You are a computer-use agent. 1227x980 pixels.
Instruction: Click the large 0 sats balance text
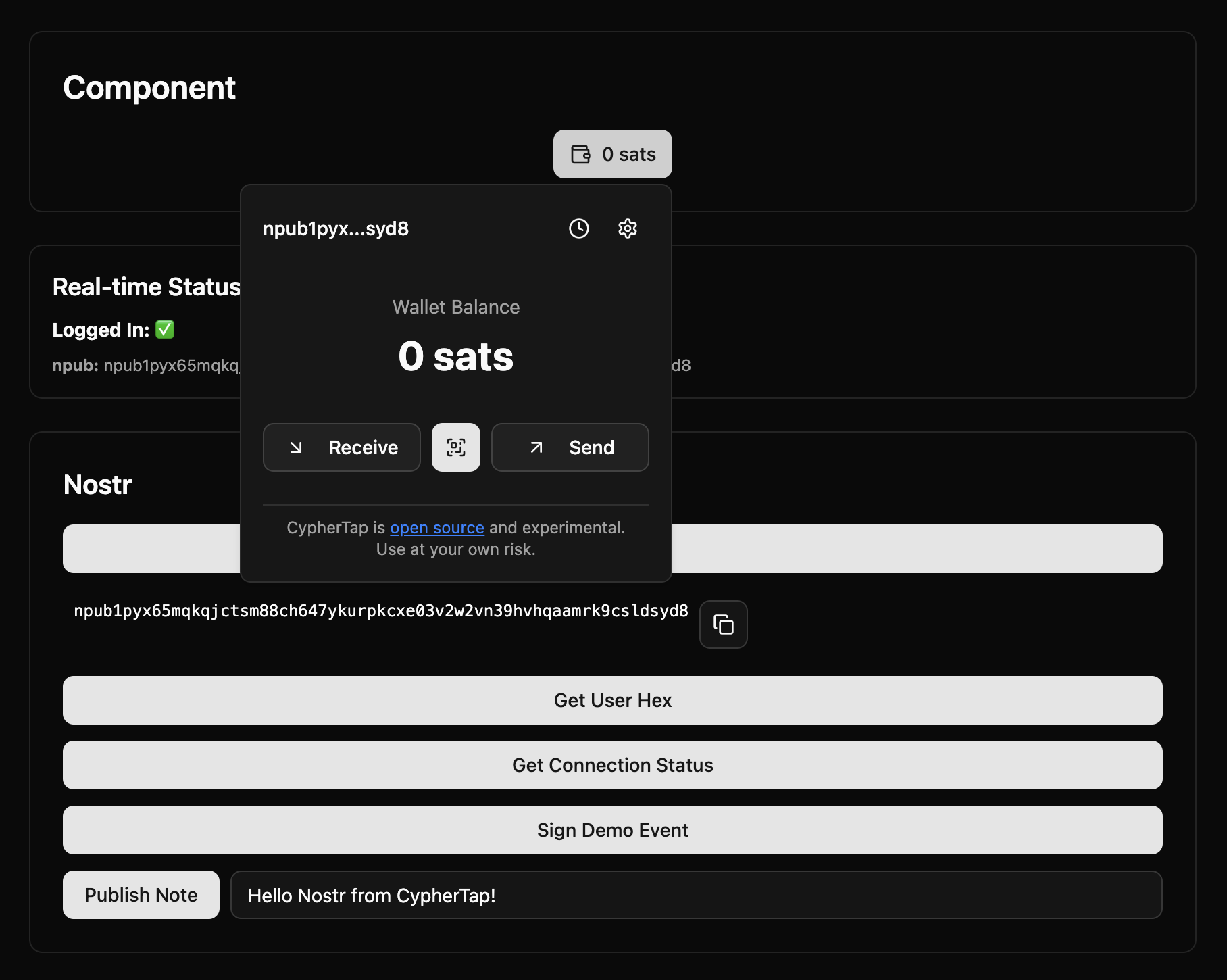click(455, 357)
